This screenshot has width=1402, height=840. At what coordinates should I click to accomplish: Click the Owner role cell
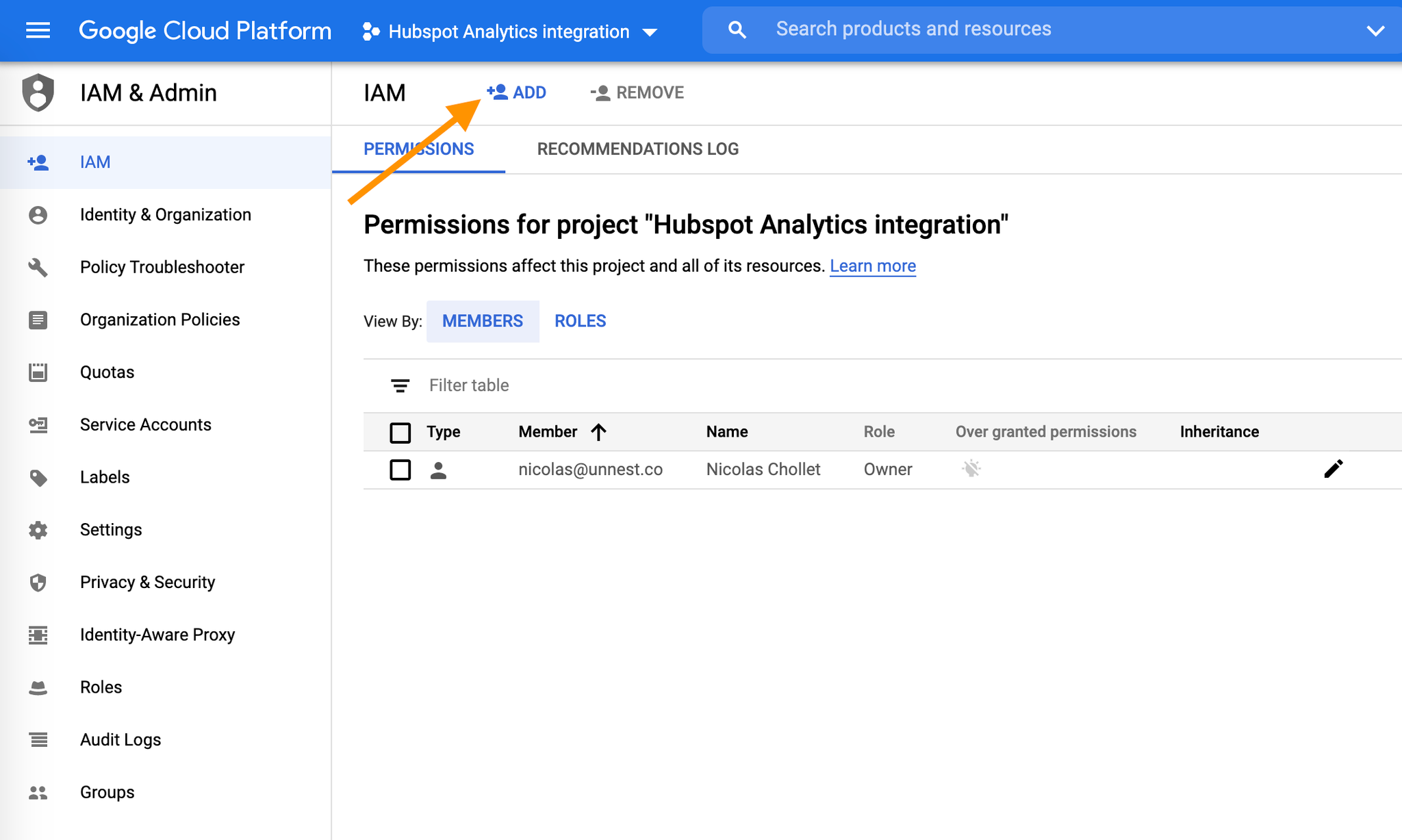[x=888, y=469]
